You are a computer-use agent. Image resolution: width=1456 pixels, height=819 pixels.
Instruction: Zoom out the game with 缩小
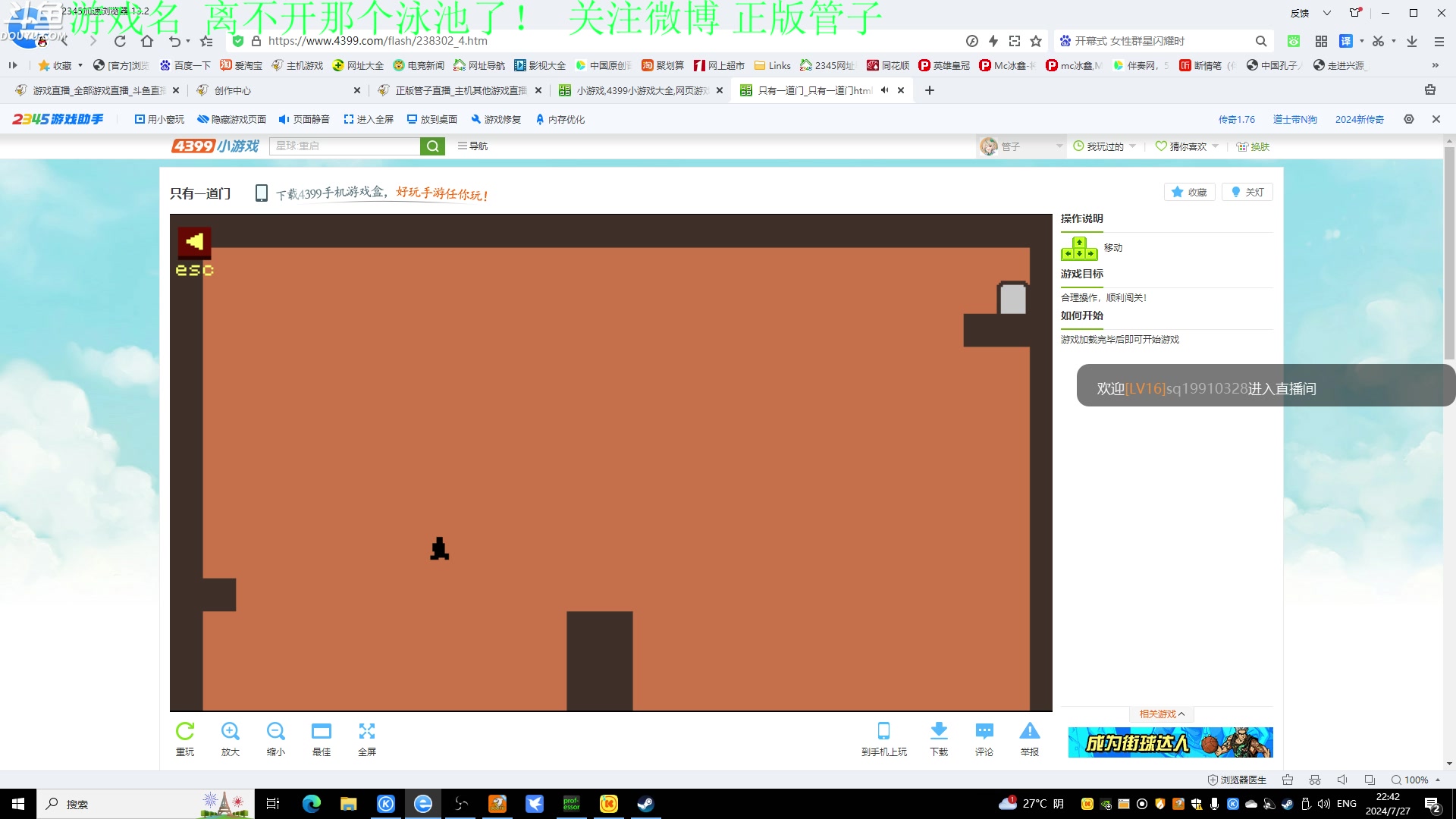point(276,739)
